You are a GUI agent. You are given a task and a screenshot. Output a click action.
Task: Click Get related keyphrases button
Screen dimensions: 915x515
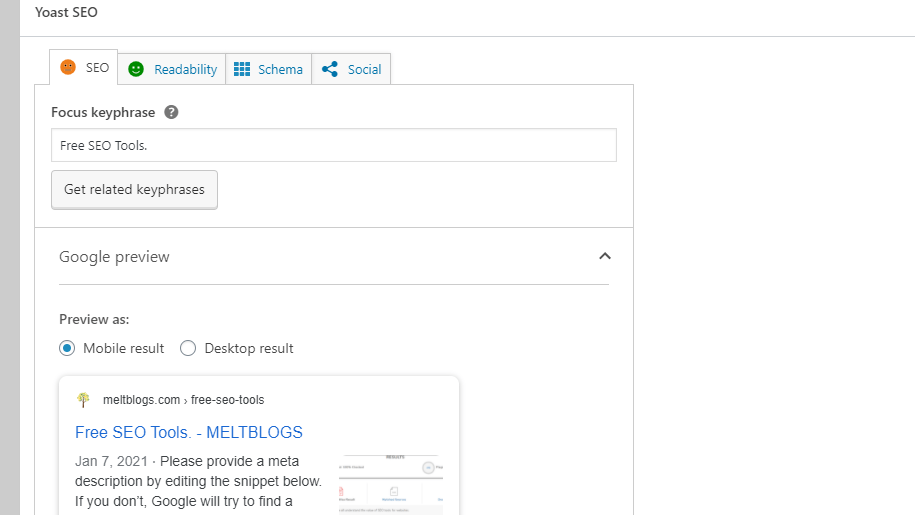click(134, 190)
